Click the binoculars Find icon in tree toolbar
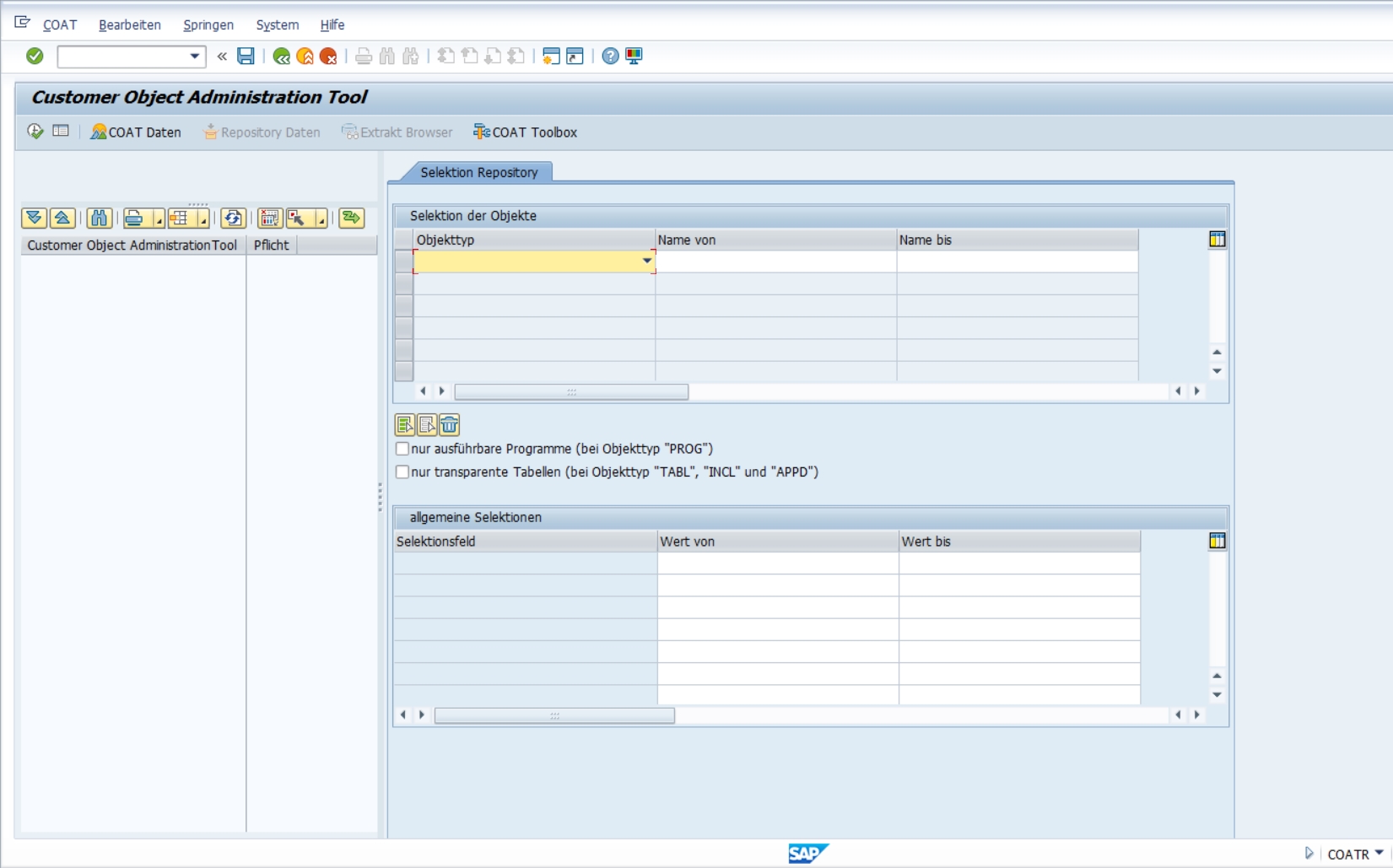The width and height of the screenshot is (1393, 868). 99,218
